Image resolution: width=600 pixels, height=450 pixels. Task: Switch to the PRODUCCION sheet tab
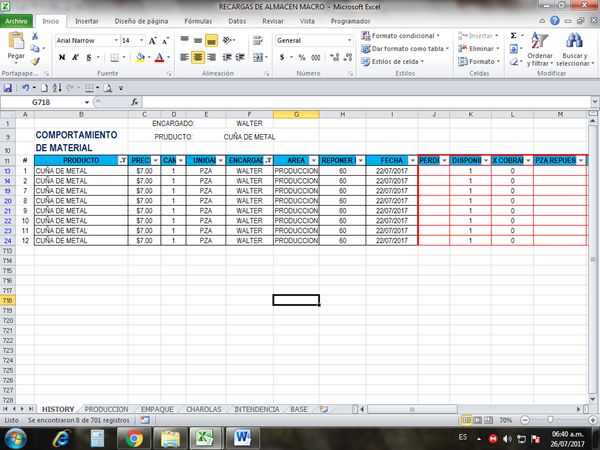(x=107, y=409)
